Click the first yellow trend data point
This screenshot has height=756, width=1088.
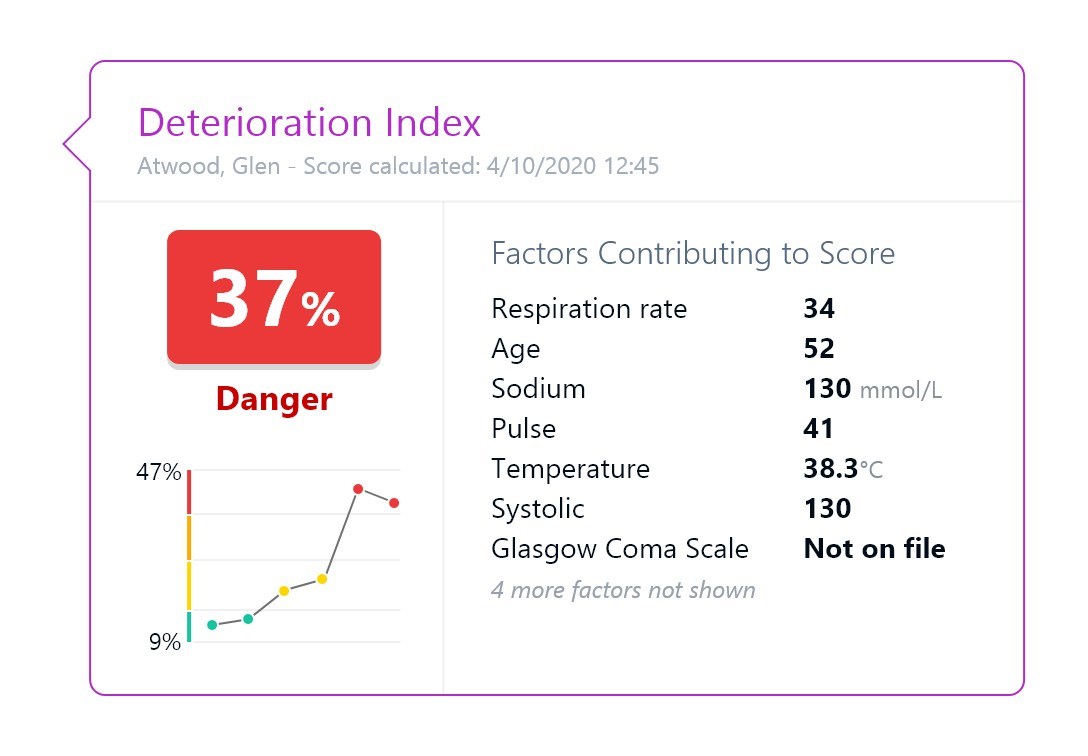(284, 591)
